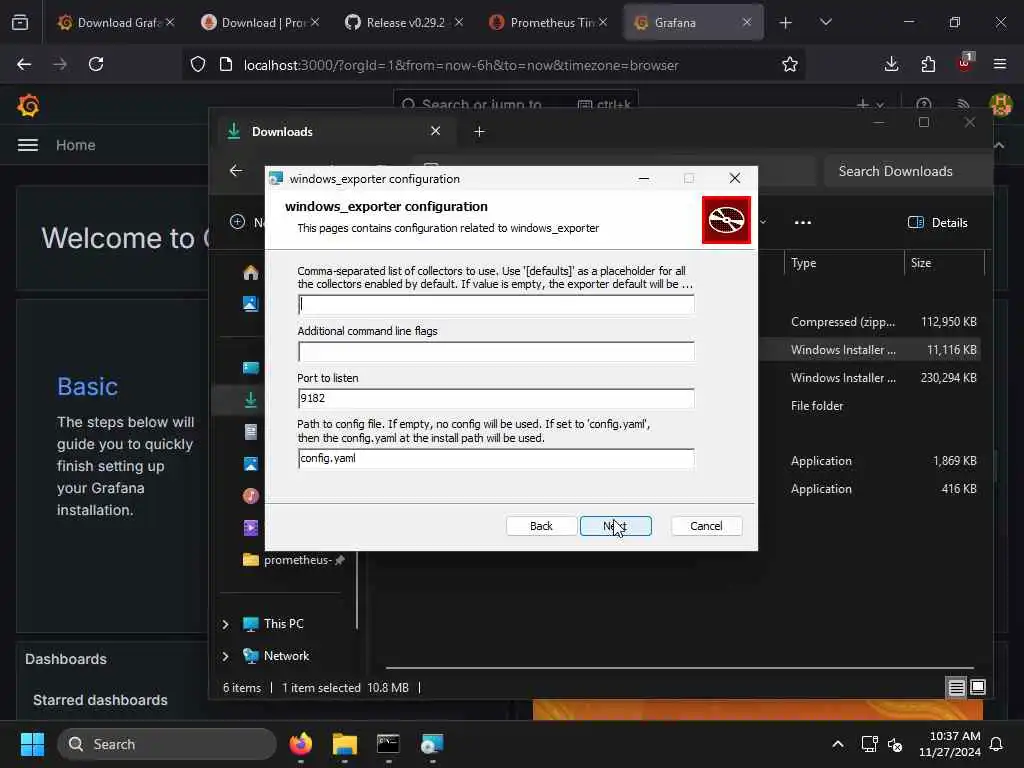The height and width of the screenshot is (768, 1024).
Task: Open the Documents icon in Explorer sidebar
Action: 251,432
